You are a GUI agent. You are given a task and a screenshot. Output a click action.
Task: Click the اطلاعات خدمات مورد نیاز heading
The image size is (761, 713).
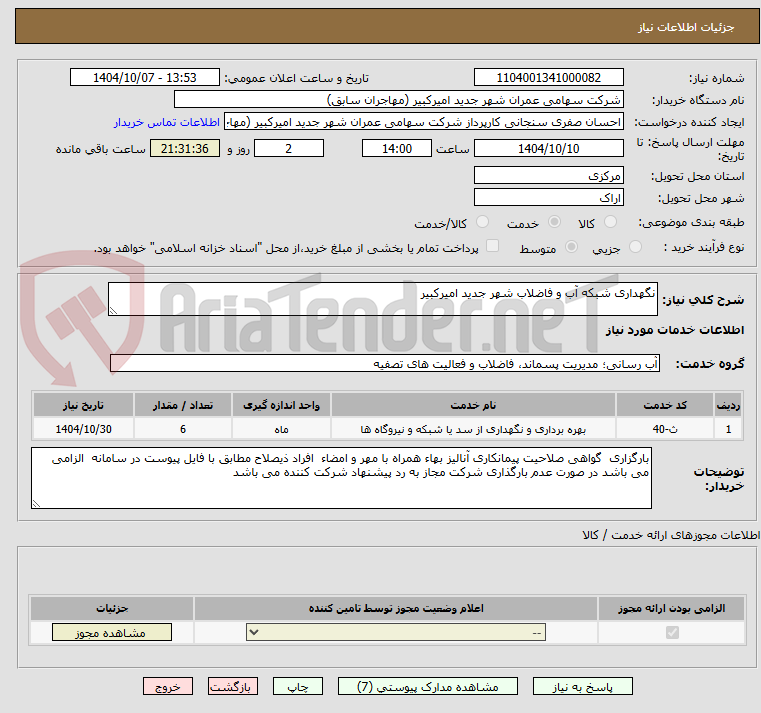[675, 330]
